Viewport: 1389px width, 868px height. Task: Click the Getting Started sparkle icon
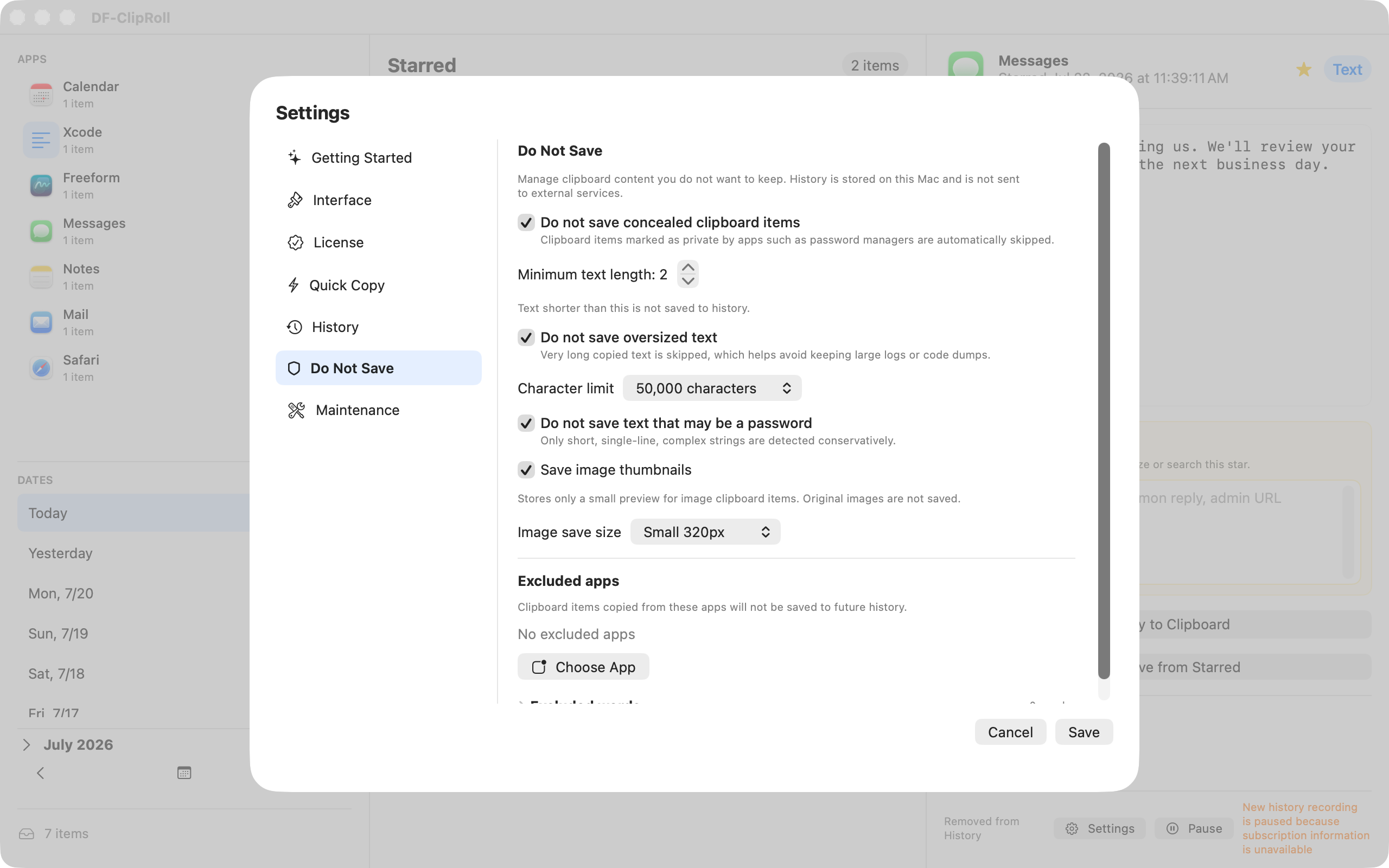pos(295,157)
